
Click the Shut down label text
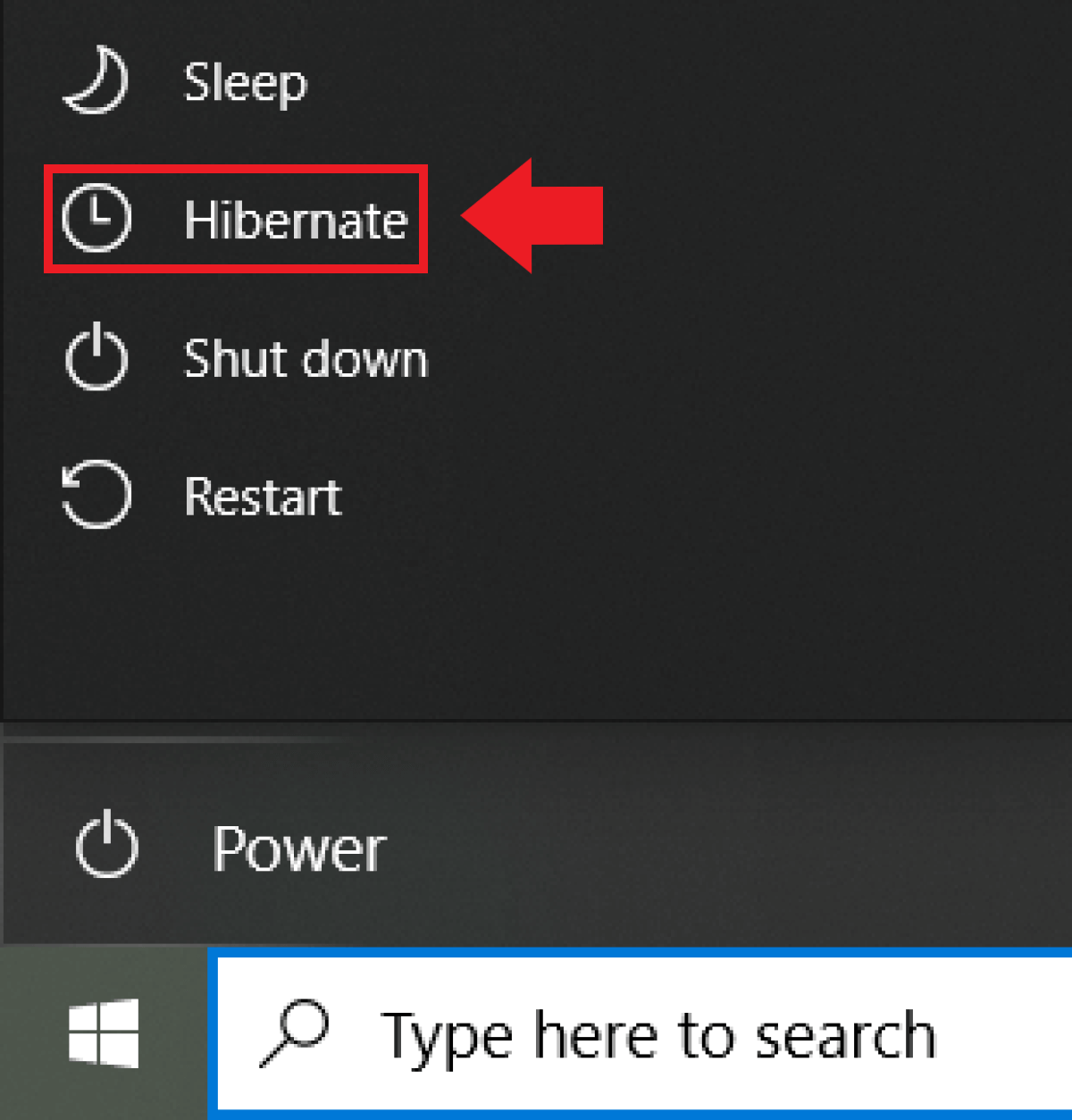(305, 359)
